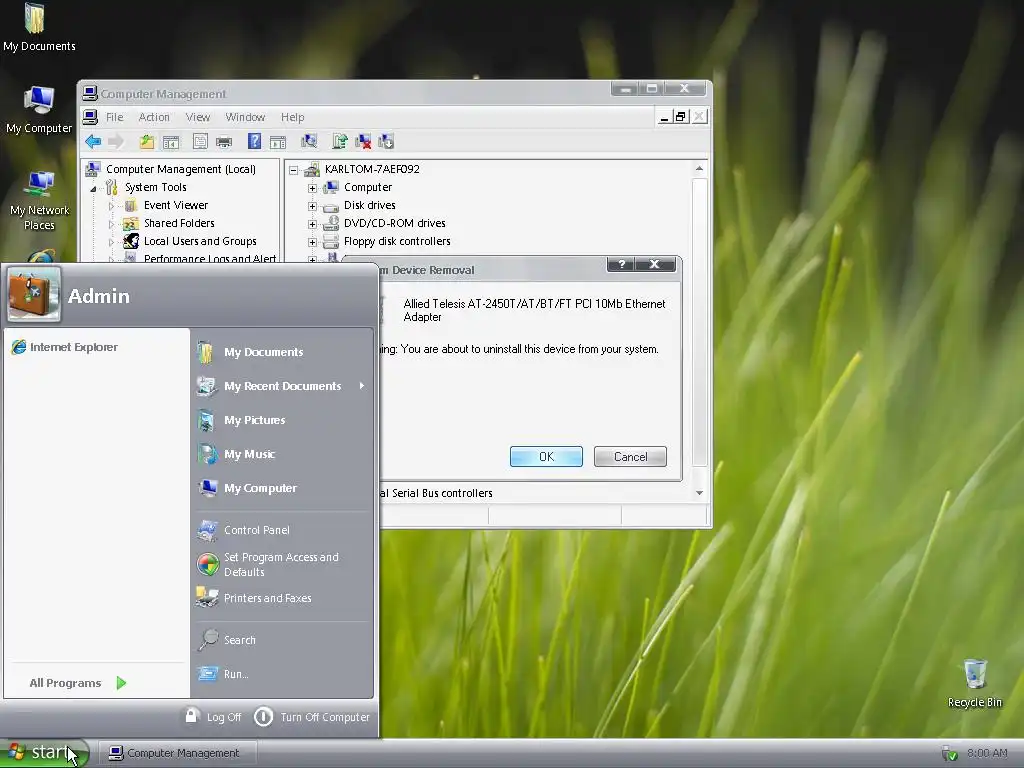Image resolution: width=1024 pixels, height=768 pixels.
Task: Open the My Recent Documents submenu
Action: 282,386
